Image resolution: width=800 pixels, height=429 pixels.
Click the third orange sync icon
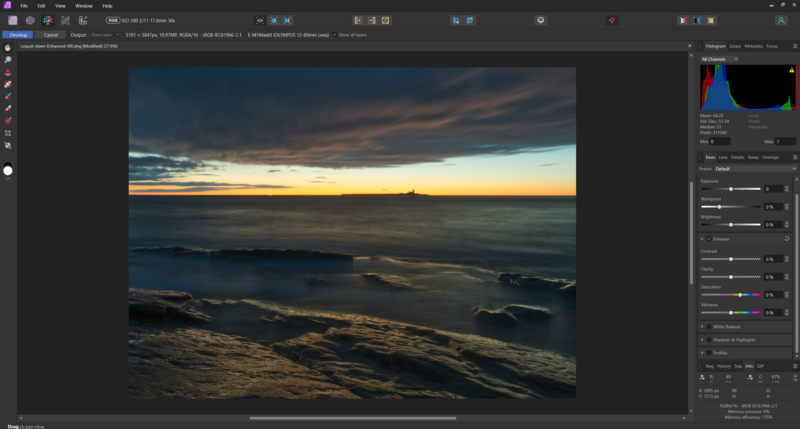(385, 20)
